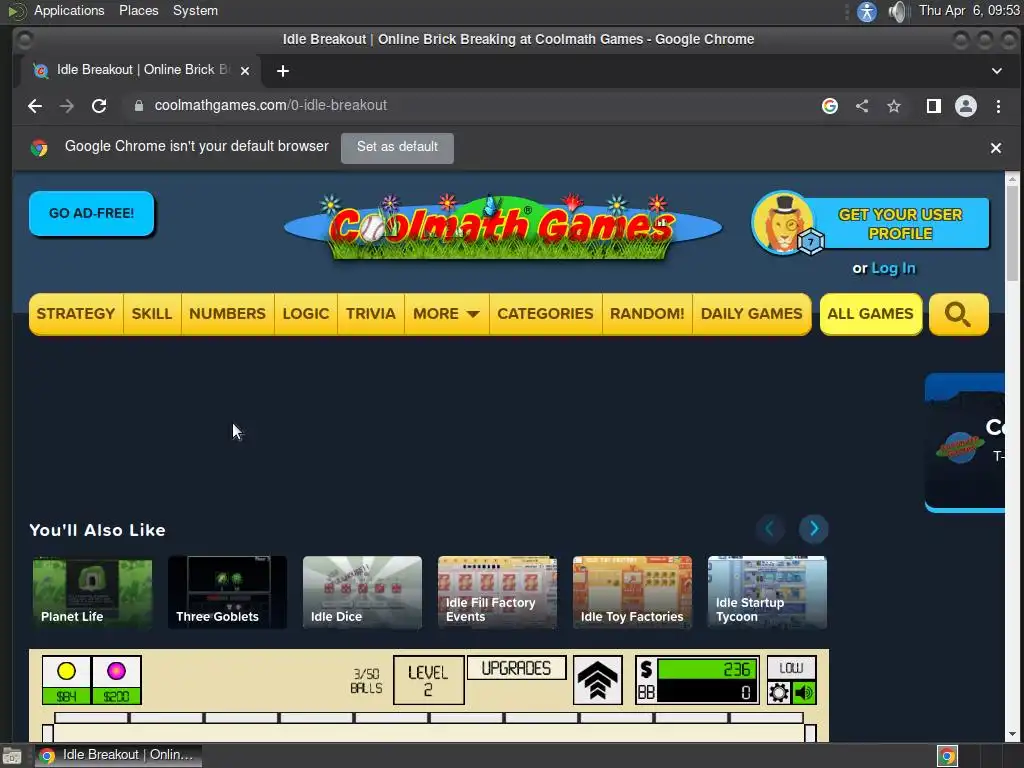Image resolution: width=1024 pixels, height=768 pixels.
Task: Dismiss the default browser notification bar
Action: point(995,148)
